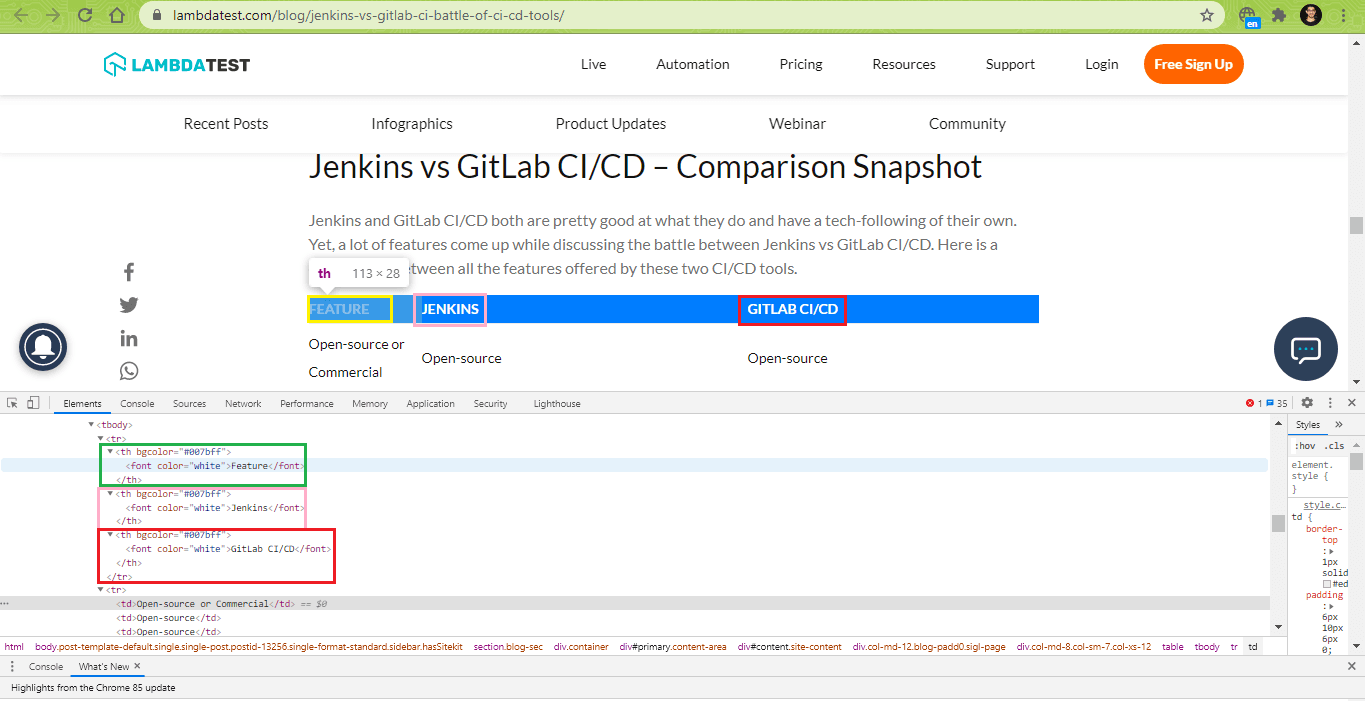1365x701 pixels.
Task: Toggle the .cls class editor
Action: (x=1336, y=446)
